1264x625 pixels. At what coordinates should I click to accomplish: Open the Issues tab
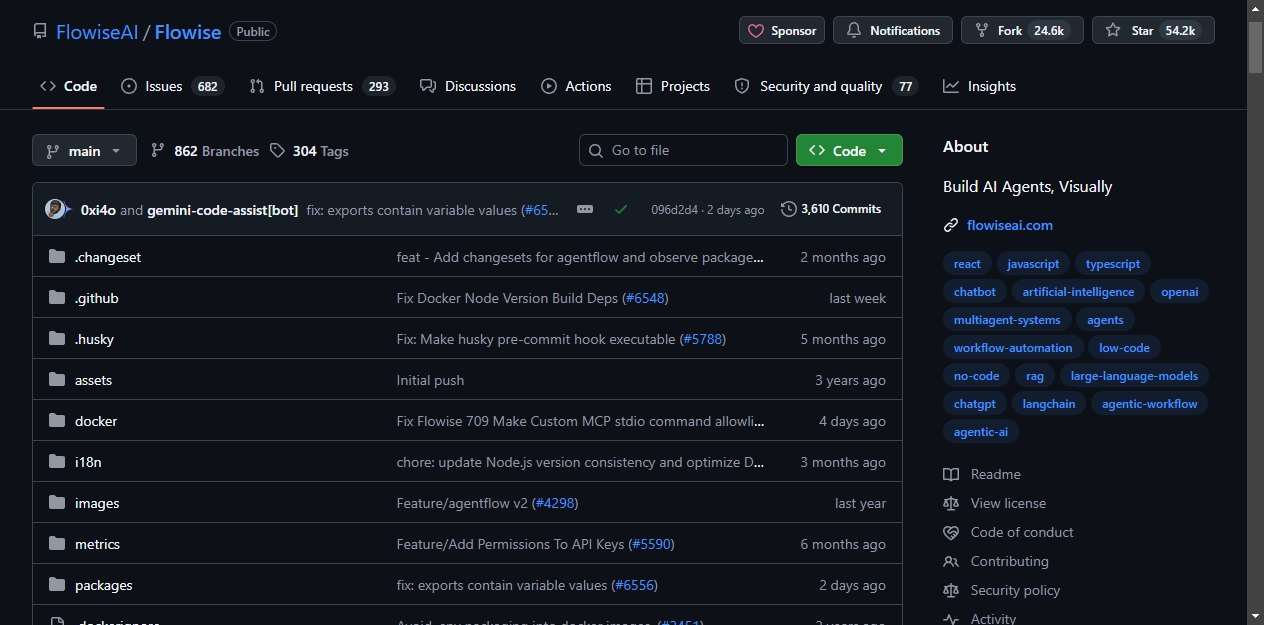172,86
